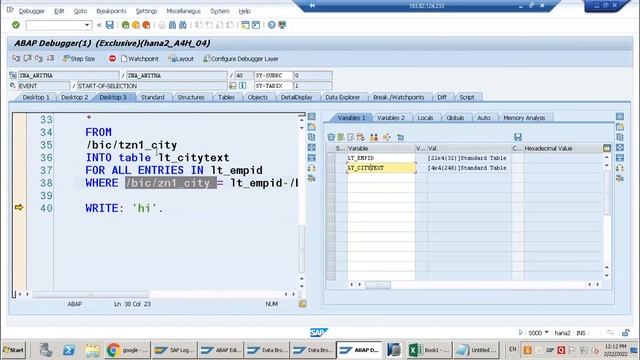640x360 pixels.
Task: Switch to the Data Explorer tab
Action: pos(342,97)
